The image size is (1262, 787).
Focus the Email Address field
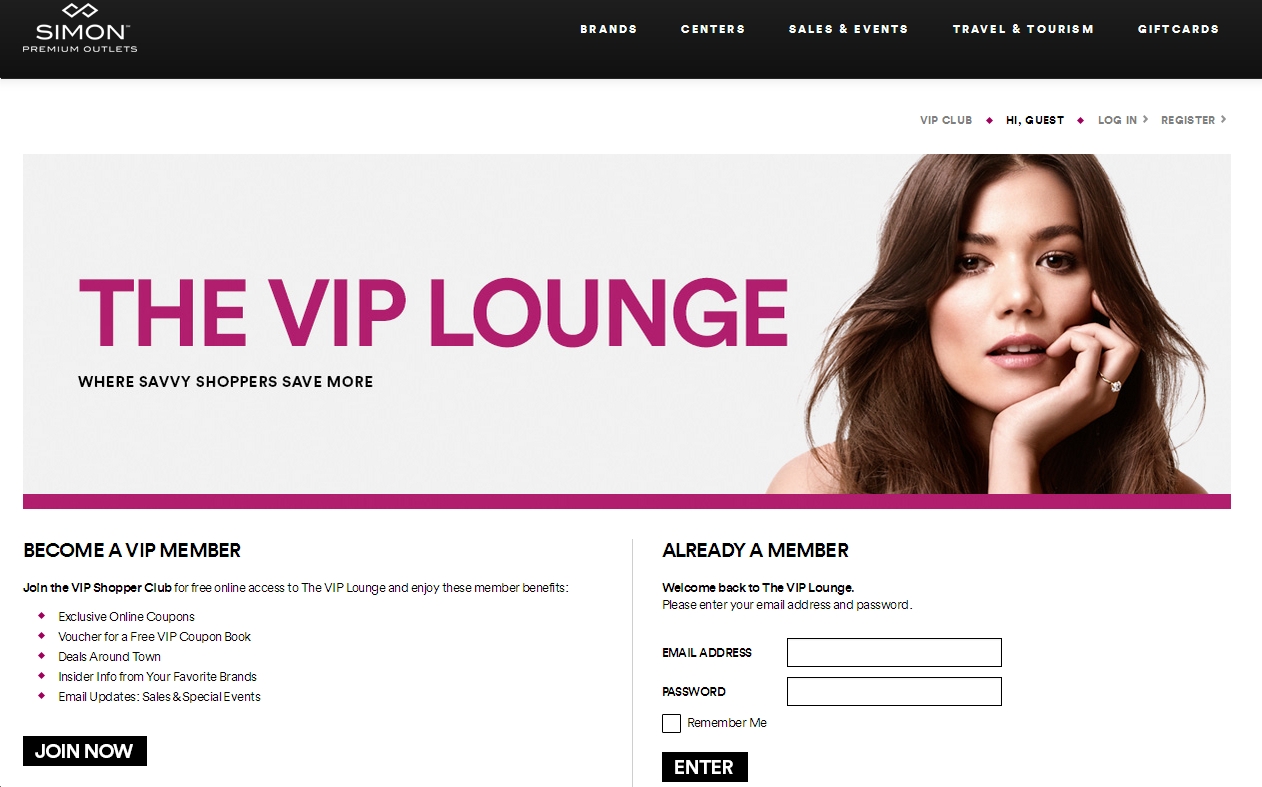894,653
